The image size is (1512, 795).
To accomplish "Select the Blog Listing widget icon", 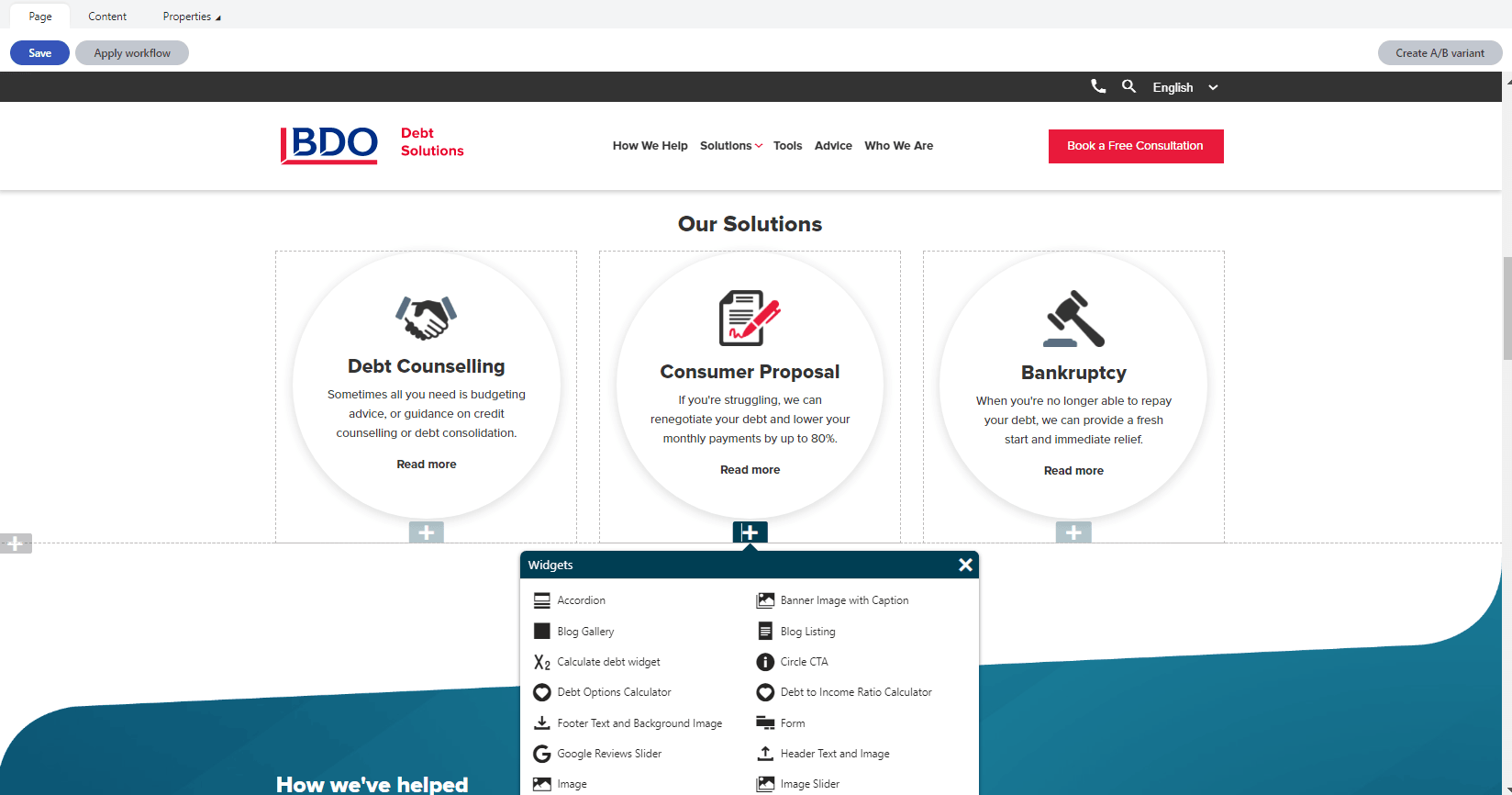I will pyautogui.click(x=765, y=632).
